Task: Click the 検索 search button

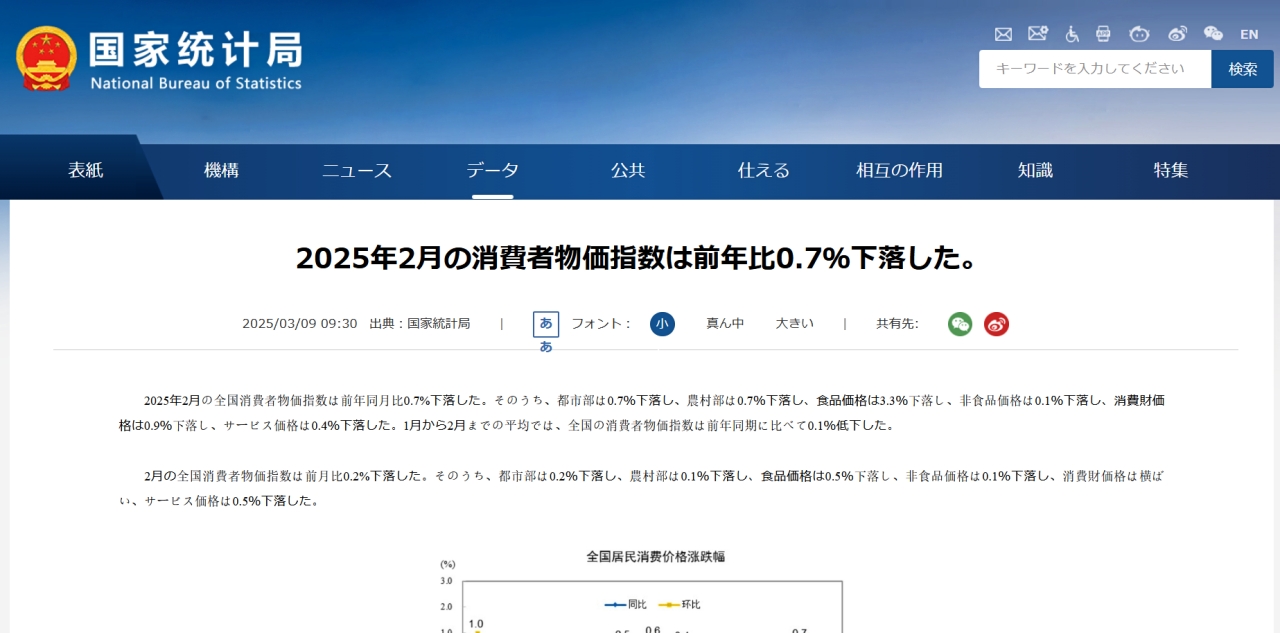Action: [1242, 69]
